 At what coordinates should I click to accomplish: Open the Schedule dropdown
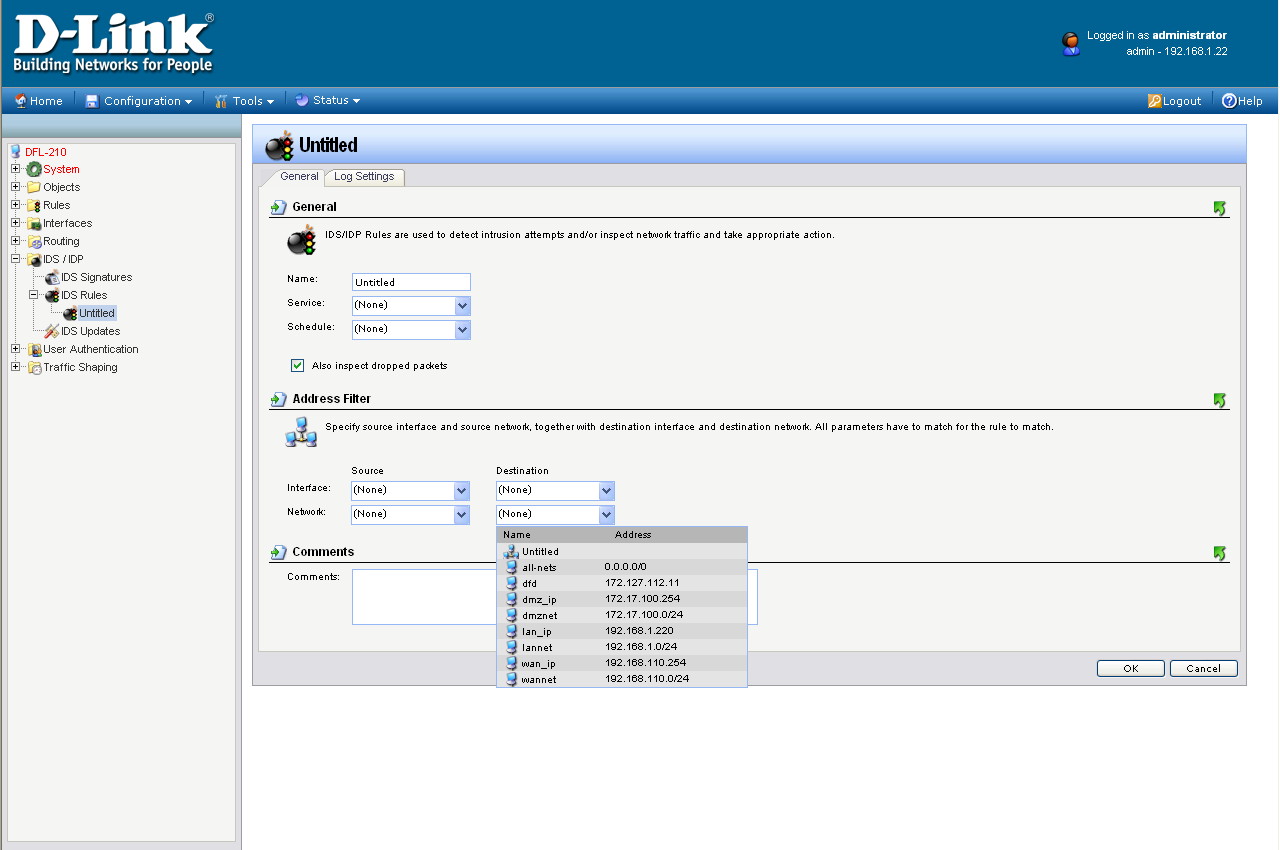(411, 329)
